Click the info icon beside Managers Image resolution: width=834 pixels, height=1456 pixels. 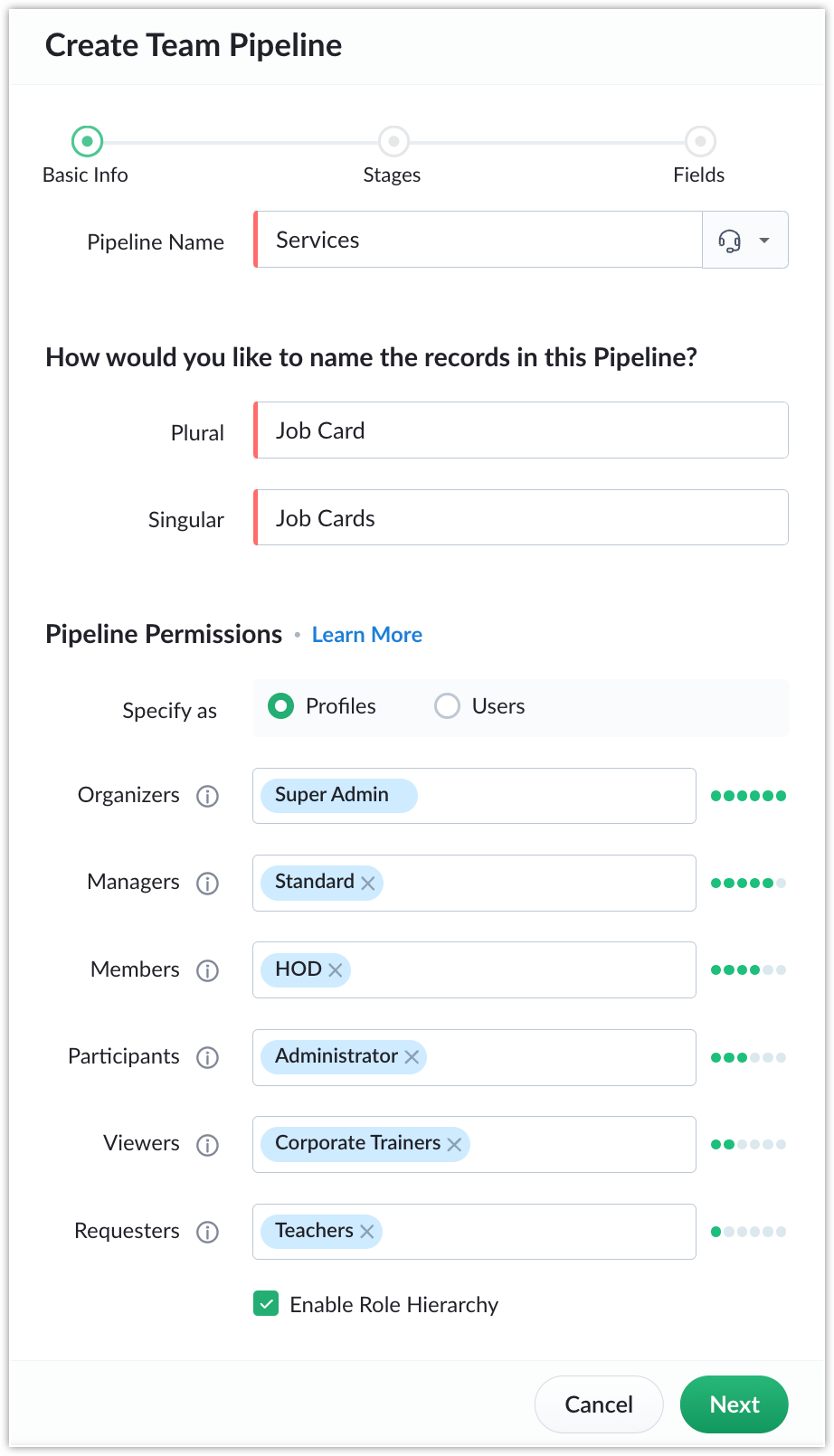(x=208, y=884)
